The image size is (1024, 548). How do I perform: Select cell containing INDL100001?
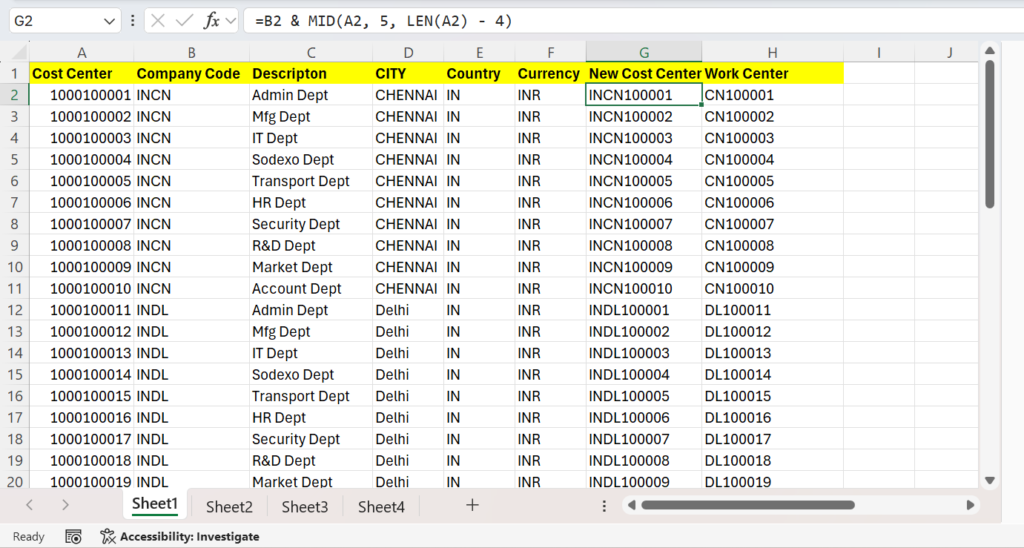644,310
